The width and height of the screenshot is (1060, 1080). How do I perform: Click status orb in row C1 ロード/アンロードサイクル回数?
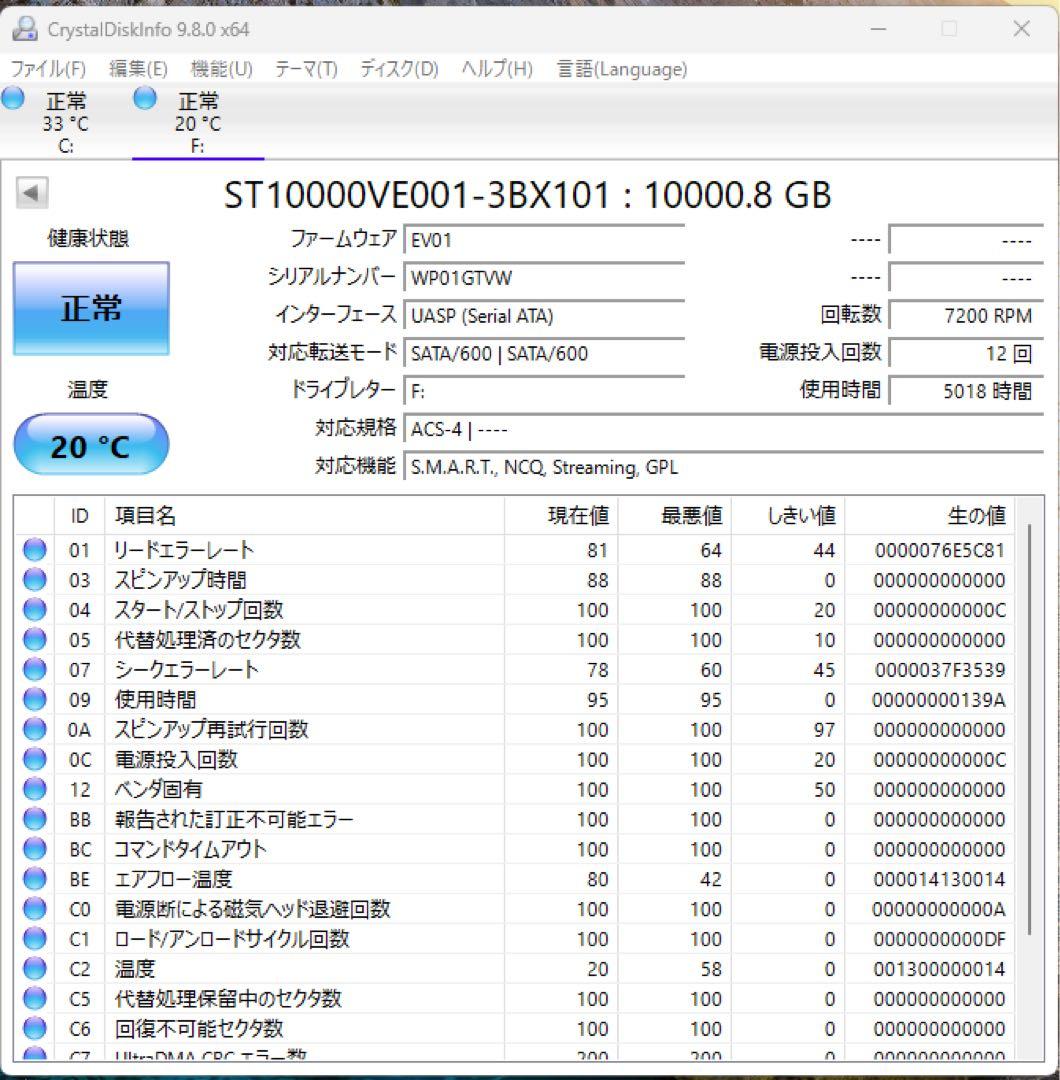point(34,939)
